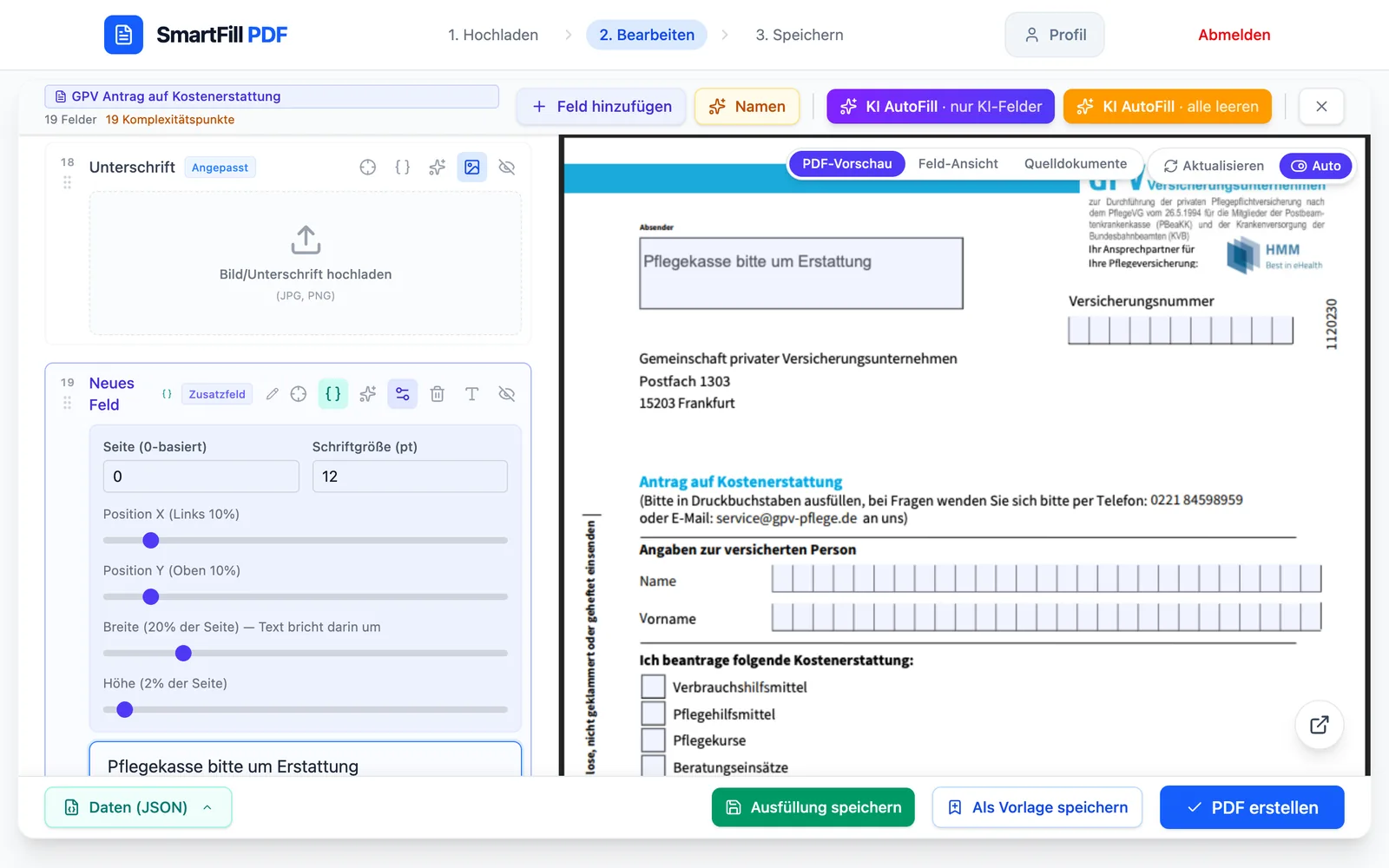The height and width of the screenshot is (868, 1389).
Task: Hide Neues Feld via crossed eye icon
Action: click(507, 394)
